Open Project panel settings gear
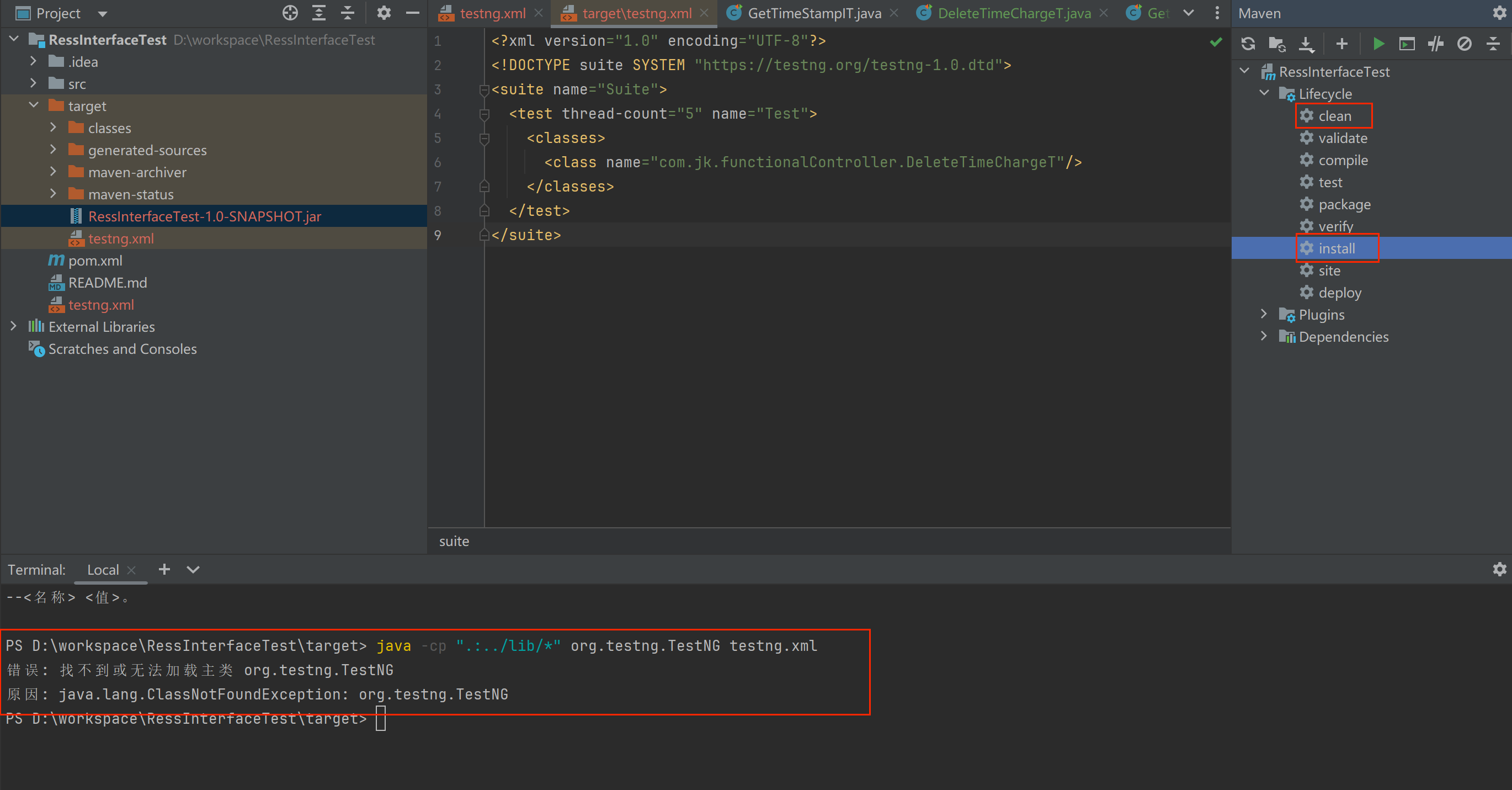Screen dimensions: 1512x790 pos(384,13)
